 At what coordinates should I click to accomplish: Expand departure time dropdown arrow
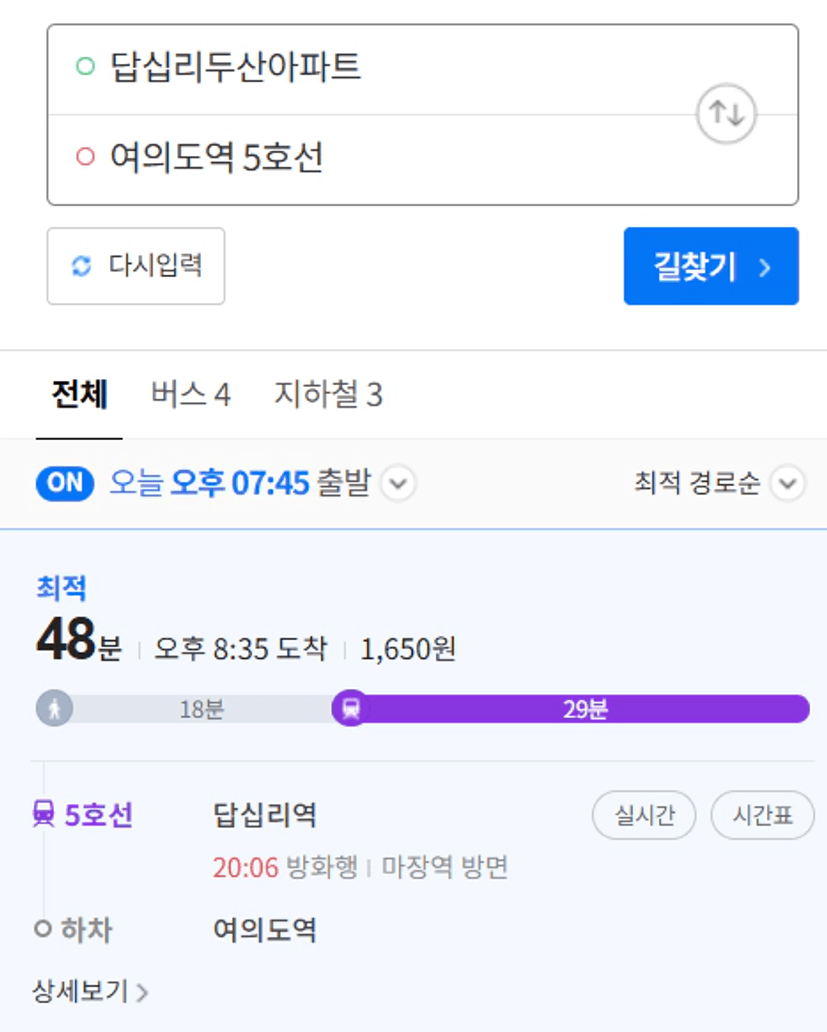399,484
